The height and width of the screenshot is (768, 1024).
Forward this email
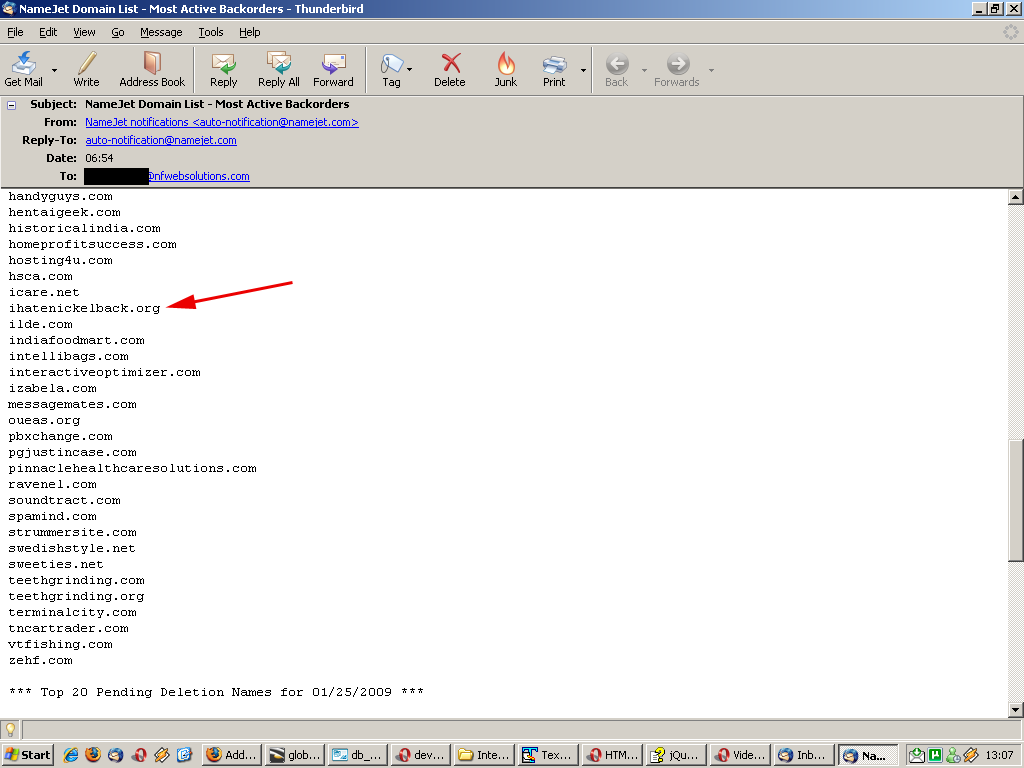tap(333, 69)
